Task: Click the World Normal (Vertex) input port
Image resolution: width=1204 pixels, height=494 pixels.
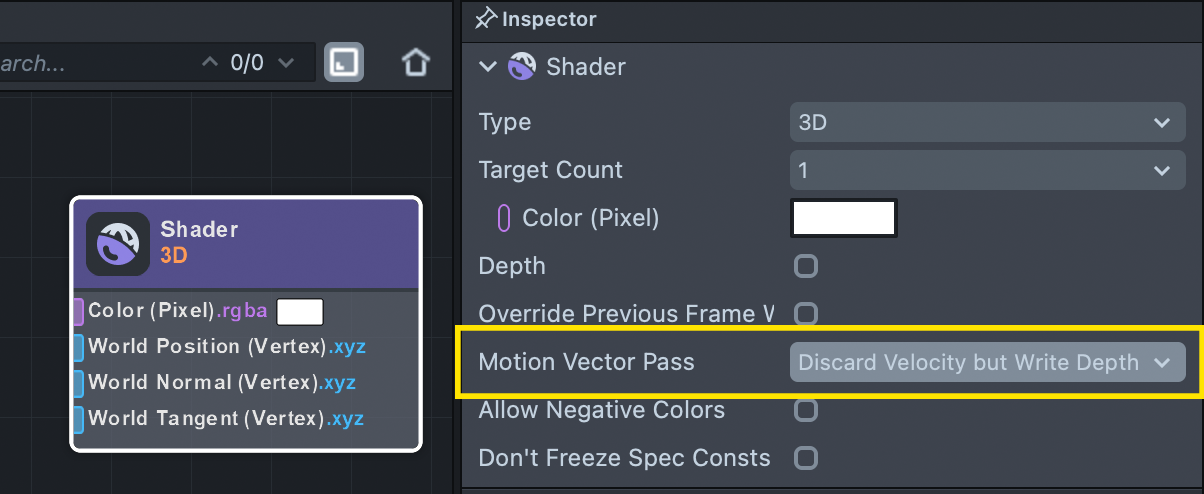Action: (x=78, y=383)
